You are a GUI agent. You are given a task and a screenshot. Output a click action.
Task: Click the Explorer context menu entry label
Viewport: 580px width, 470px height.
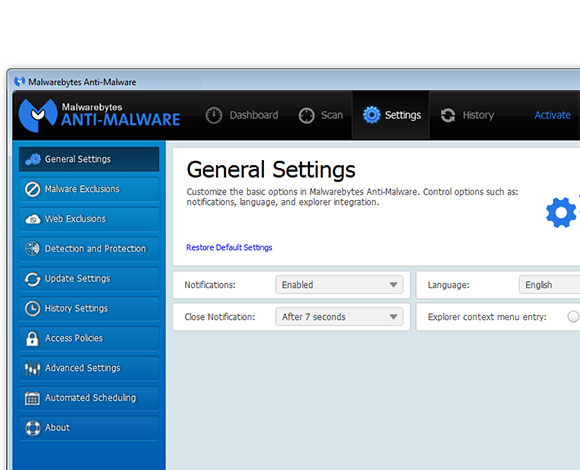coord(487,317)
